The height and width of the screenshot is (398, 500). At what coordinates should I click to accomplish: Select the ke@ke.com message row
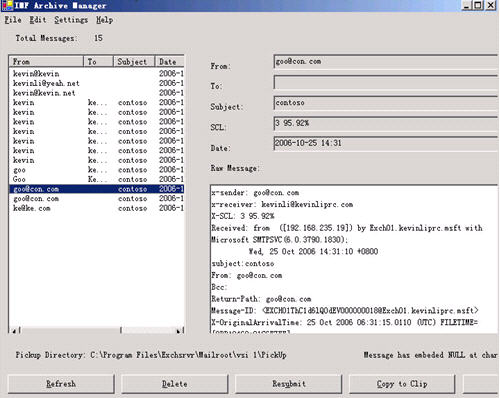[x=97, y=208]
